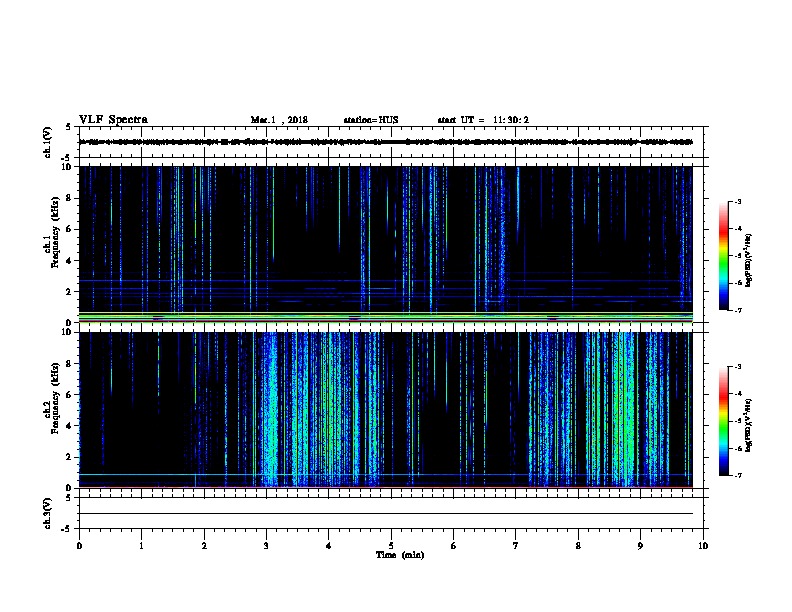The height and width of the screenshot is (612, 792).
Task: Click the flat ch.3 voltage trace line
Action: coord(385,514)
